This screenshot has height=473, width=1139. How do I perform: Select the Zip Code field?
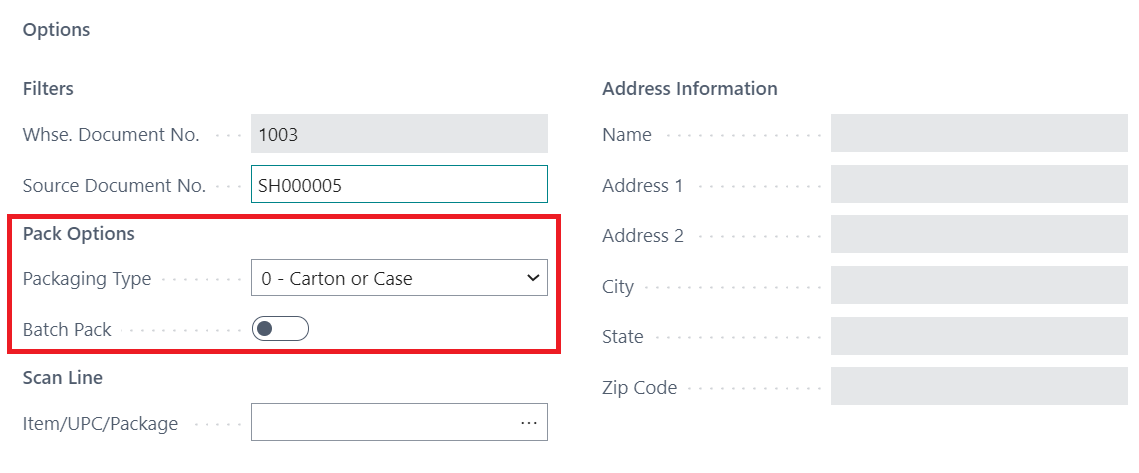[979, 388]
